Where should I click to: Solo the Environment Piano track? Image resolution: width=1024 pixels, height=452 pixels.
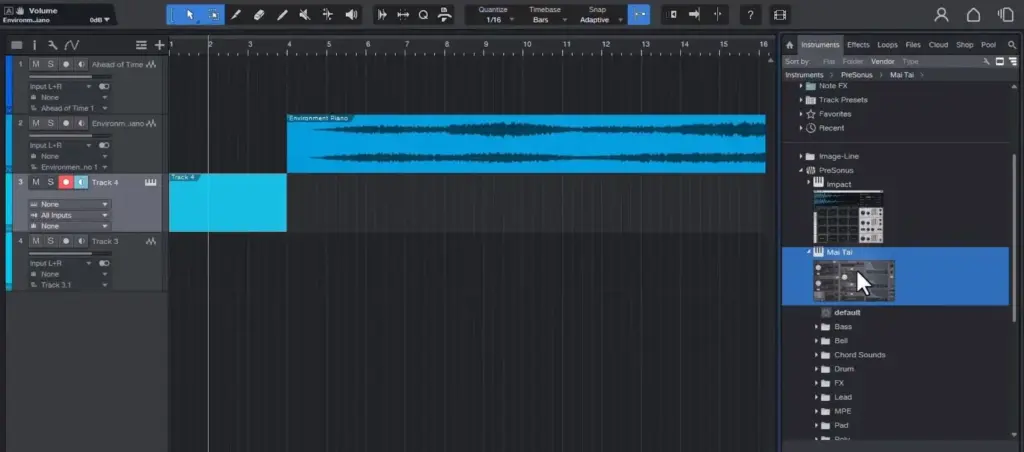pos(50,123)
